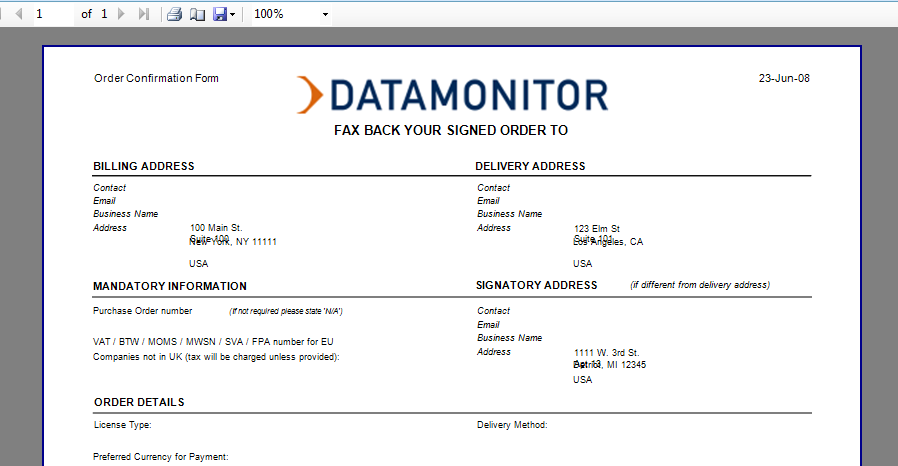Click the save/export disk icon
This screenshot has height=466, width=898.
tap(220, 14)
